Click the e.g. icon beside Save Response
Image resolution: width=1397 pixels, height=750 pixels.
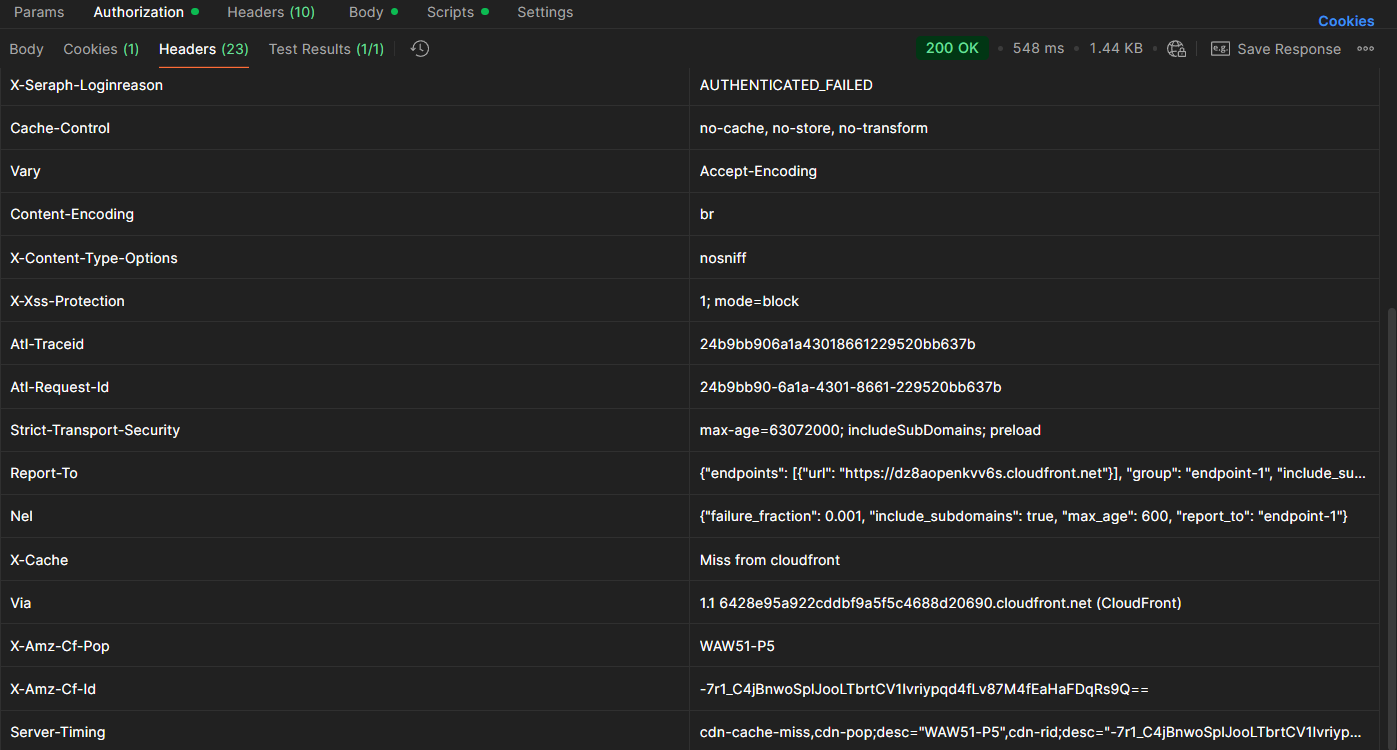click(x=1220, y=49)
